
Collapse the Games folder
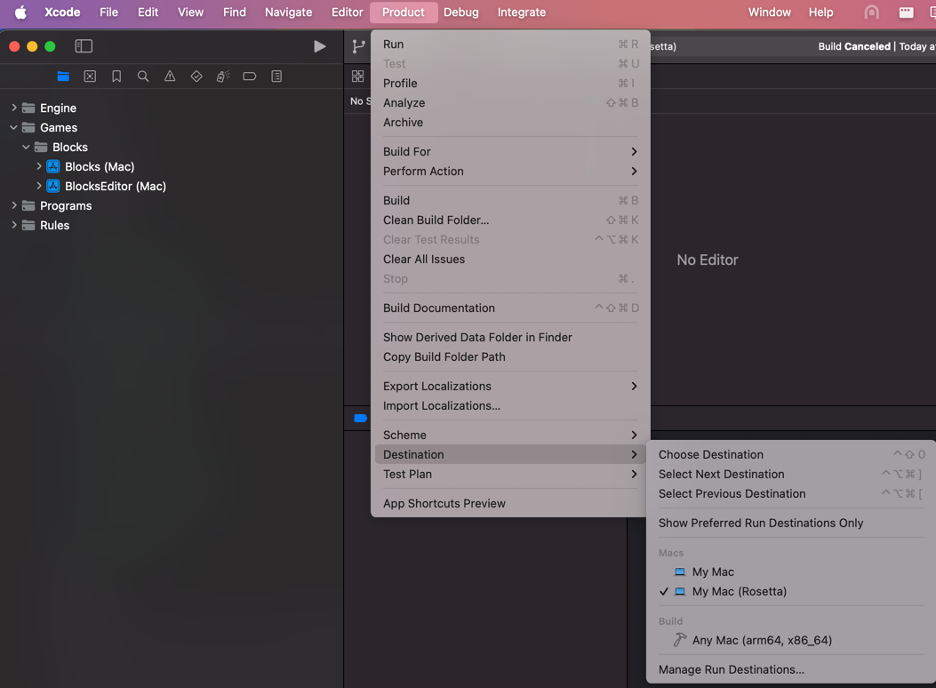click(14, 127)
